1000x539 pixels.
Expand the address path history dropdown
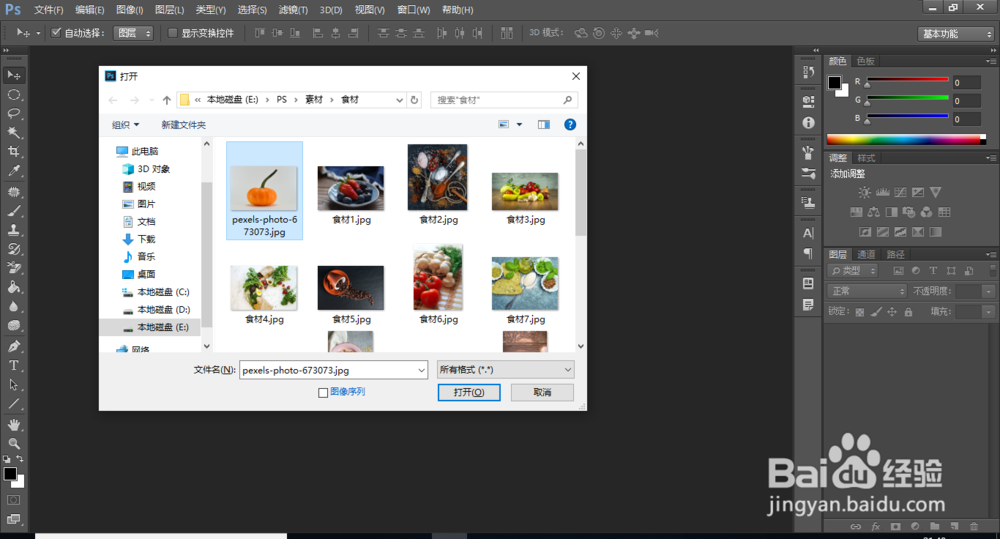[x=399, y=100]
